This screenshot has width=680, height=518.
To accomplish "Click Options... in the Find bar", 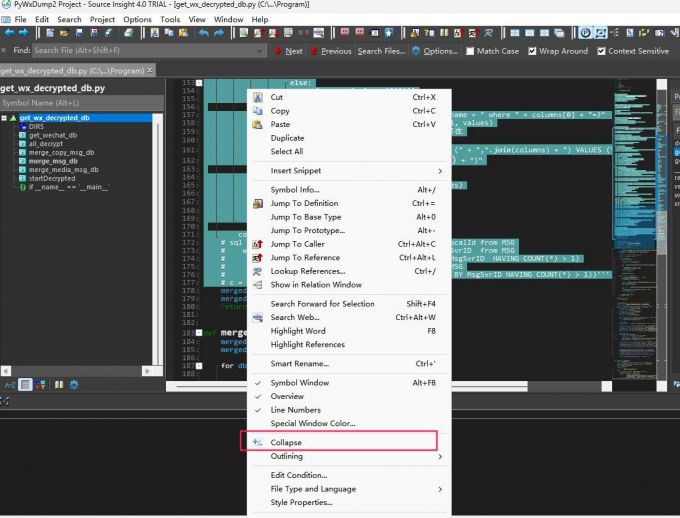I will pos(440,51).
